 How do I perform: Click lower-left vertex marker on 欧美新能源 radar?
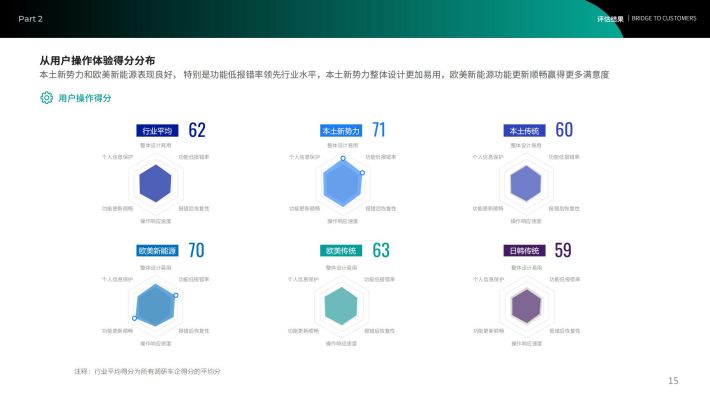click(134, 318)
